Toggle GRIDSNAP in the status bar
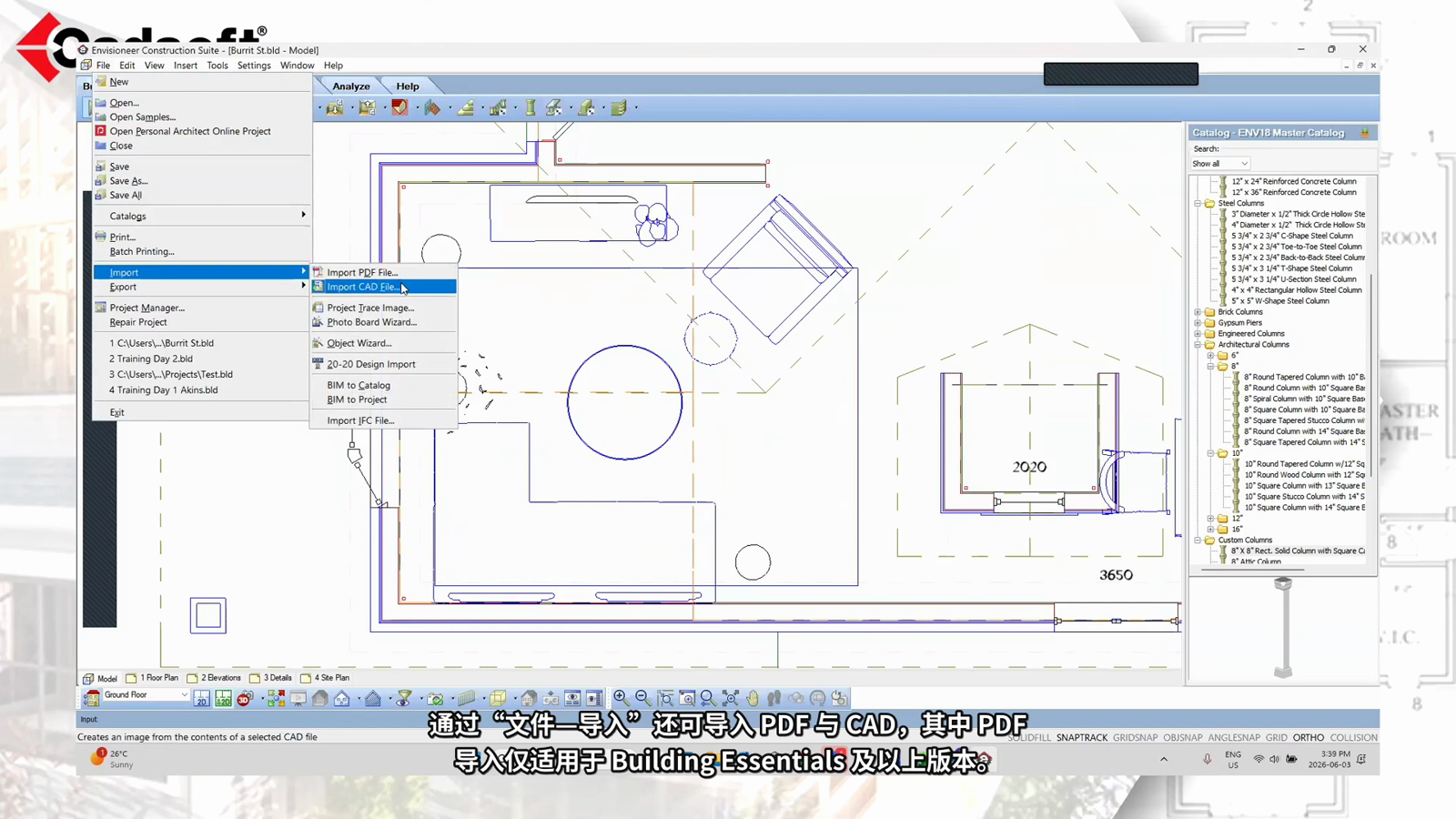 point(1135,737)
